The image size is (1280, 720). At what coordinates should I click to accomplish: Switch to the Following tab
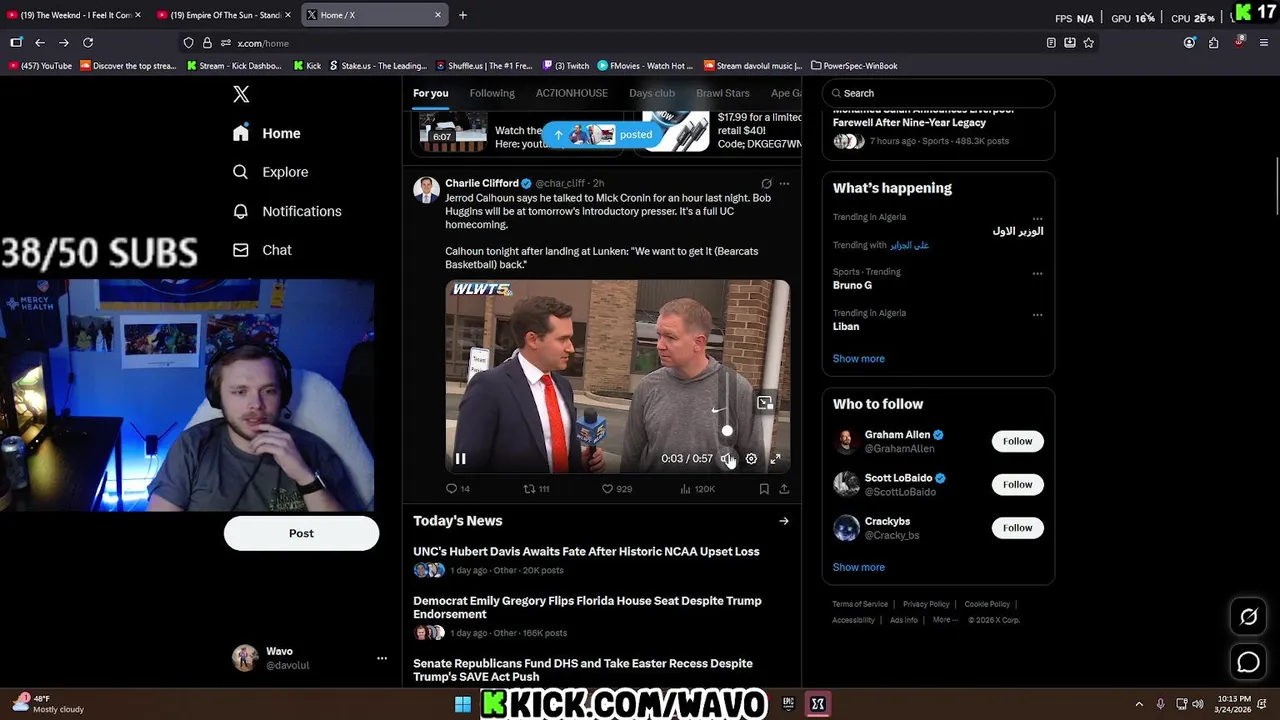492,93
